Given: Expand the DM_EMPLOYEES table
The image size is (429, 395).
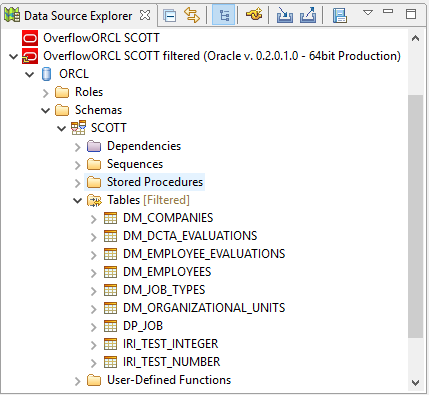Looking at the screenshot, I should [x=94, y=273].
